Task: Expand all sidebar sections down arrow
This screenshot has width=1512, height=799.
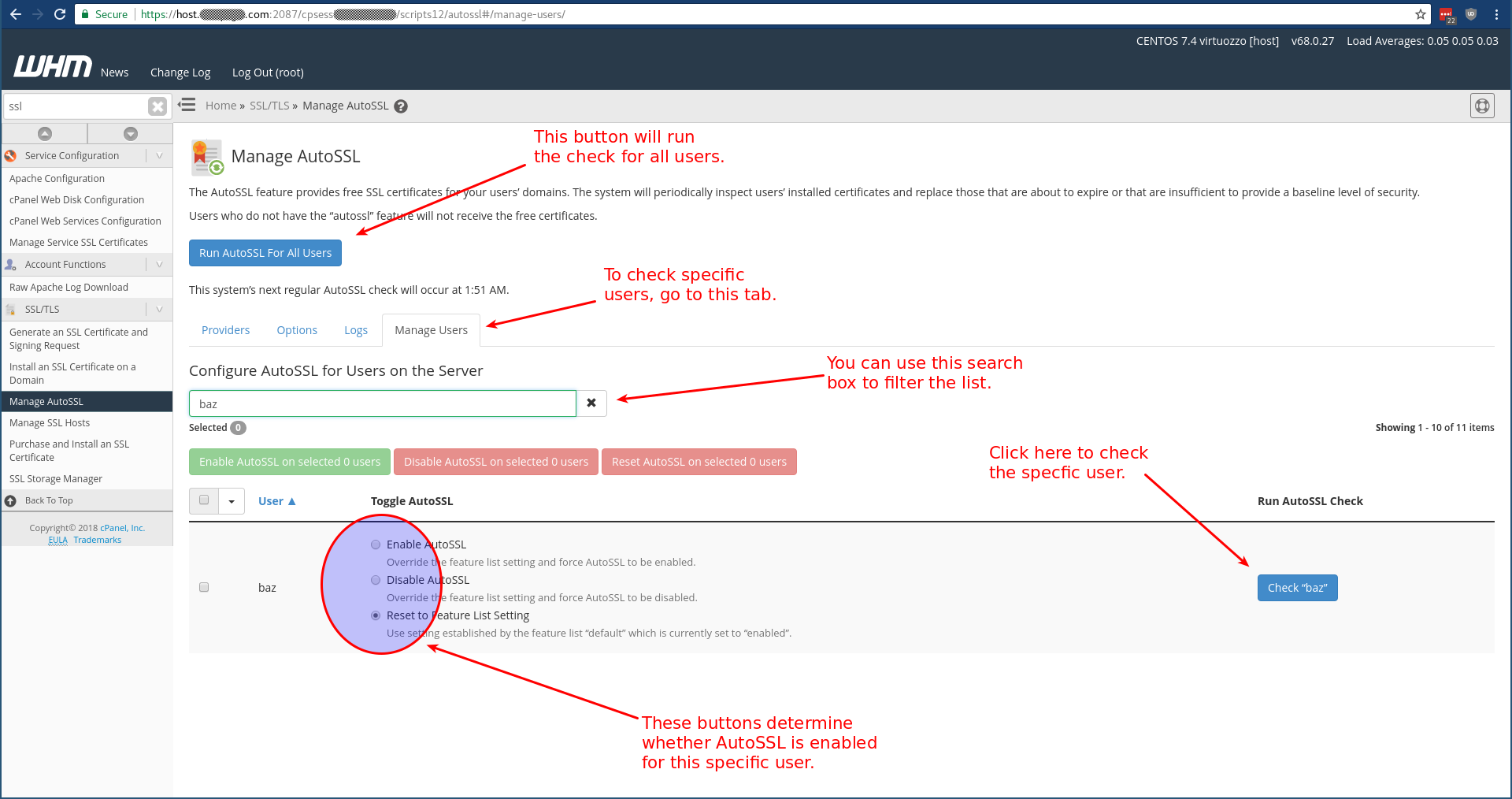Action: tap(131, 134)
